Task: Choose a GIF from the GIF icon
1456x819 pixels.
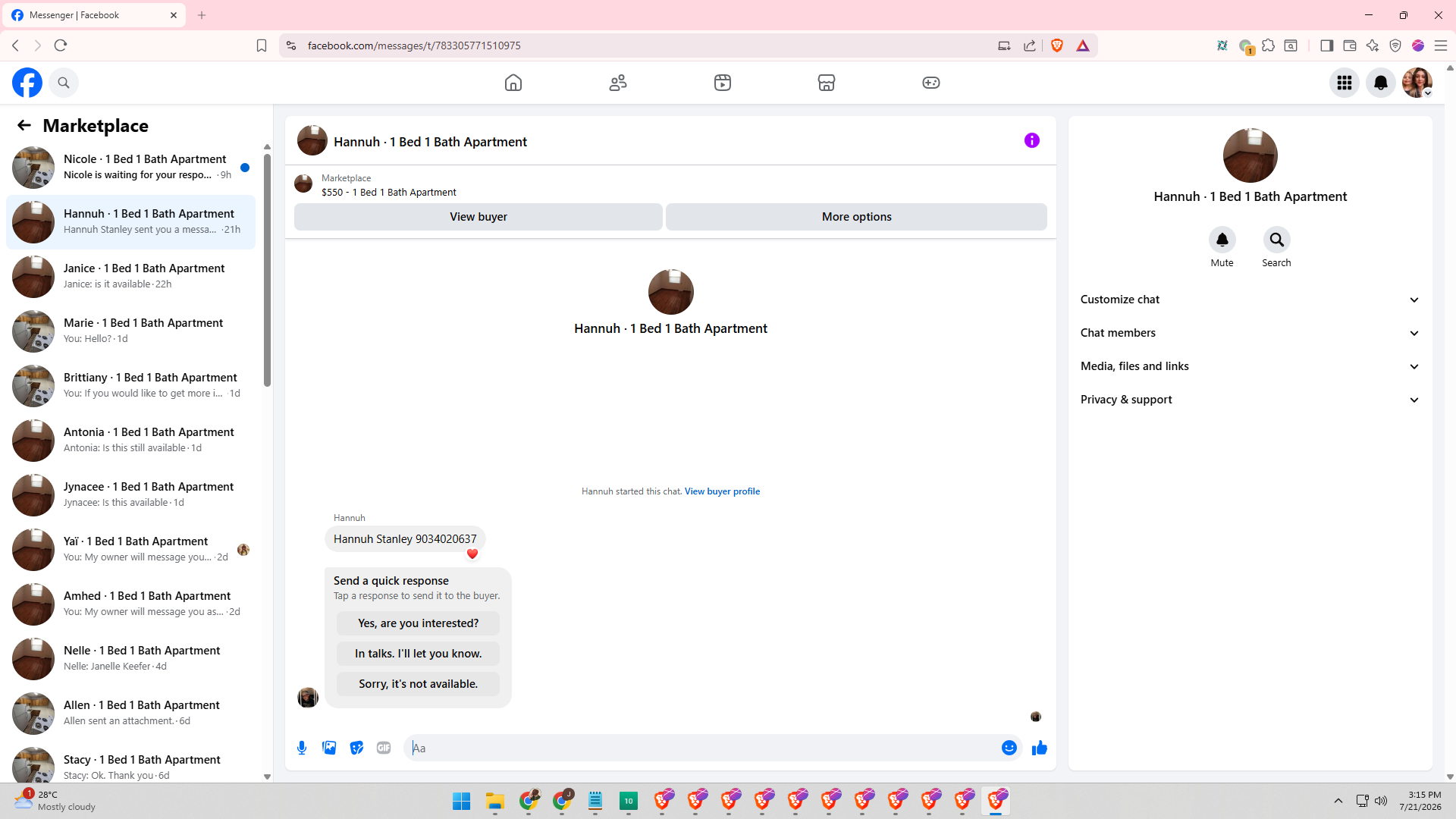Action: coord(384,748)
